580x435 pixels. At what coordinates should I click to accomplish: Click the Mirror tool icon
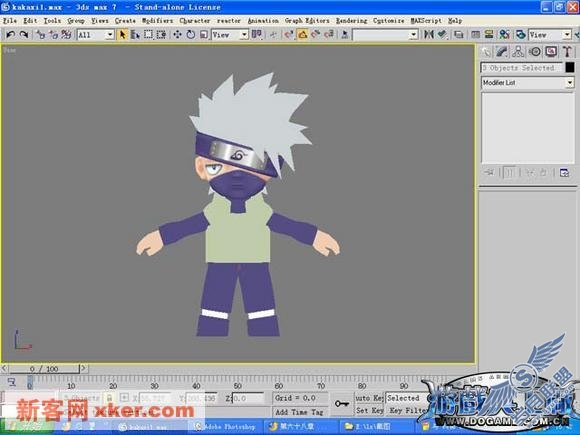pyautogui.click(x=429, y=35)
